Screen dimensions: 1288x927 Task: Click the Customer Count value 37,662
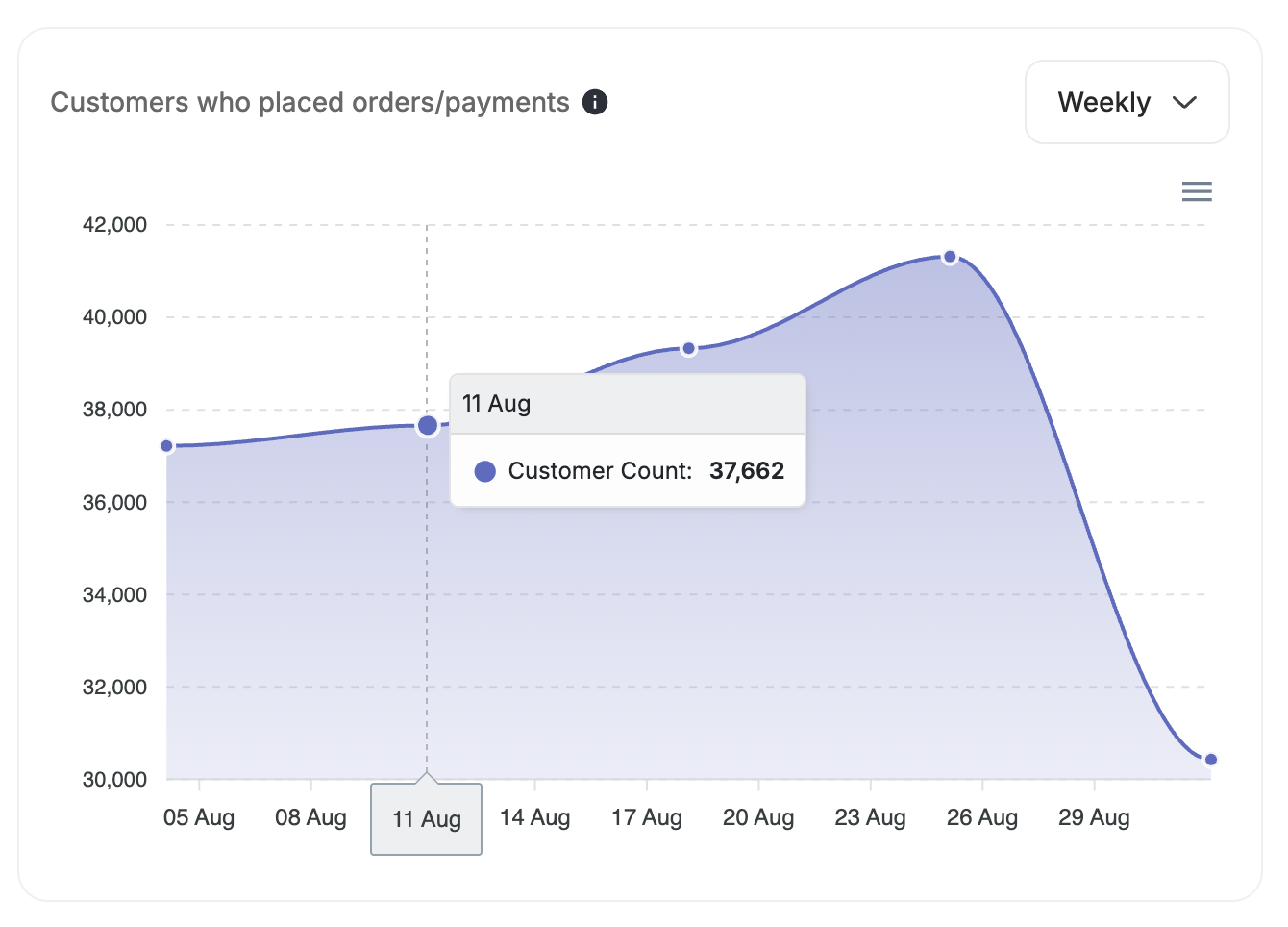point(747,471)
